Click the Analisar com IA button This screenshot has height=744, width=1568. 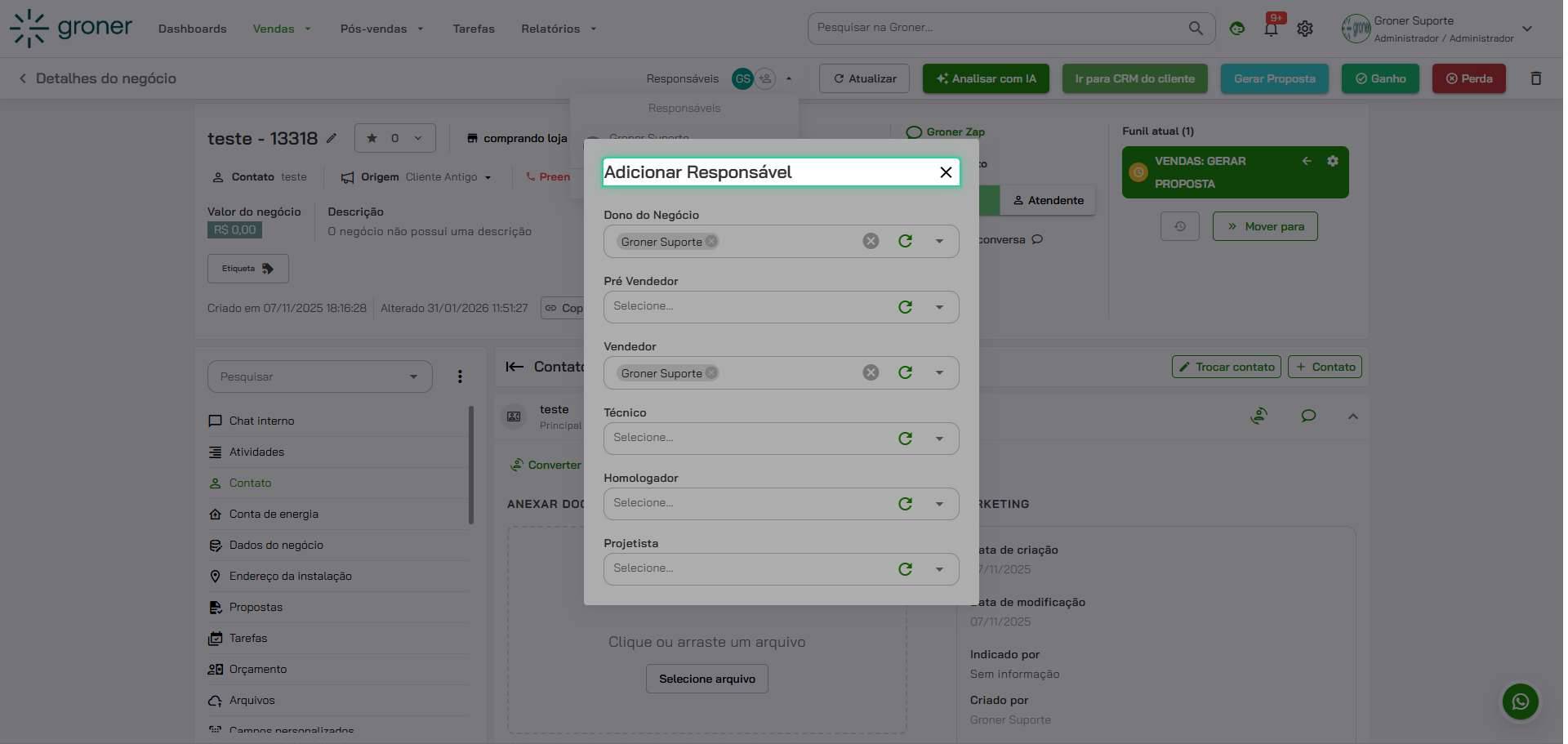(986, 78)
